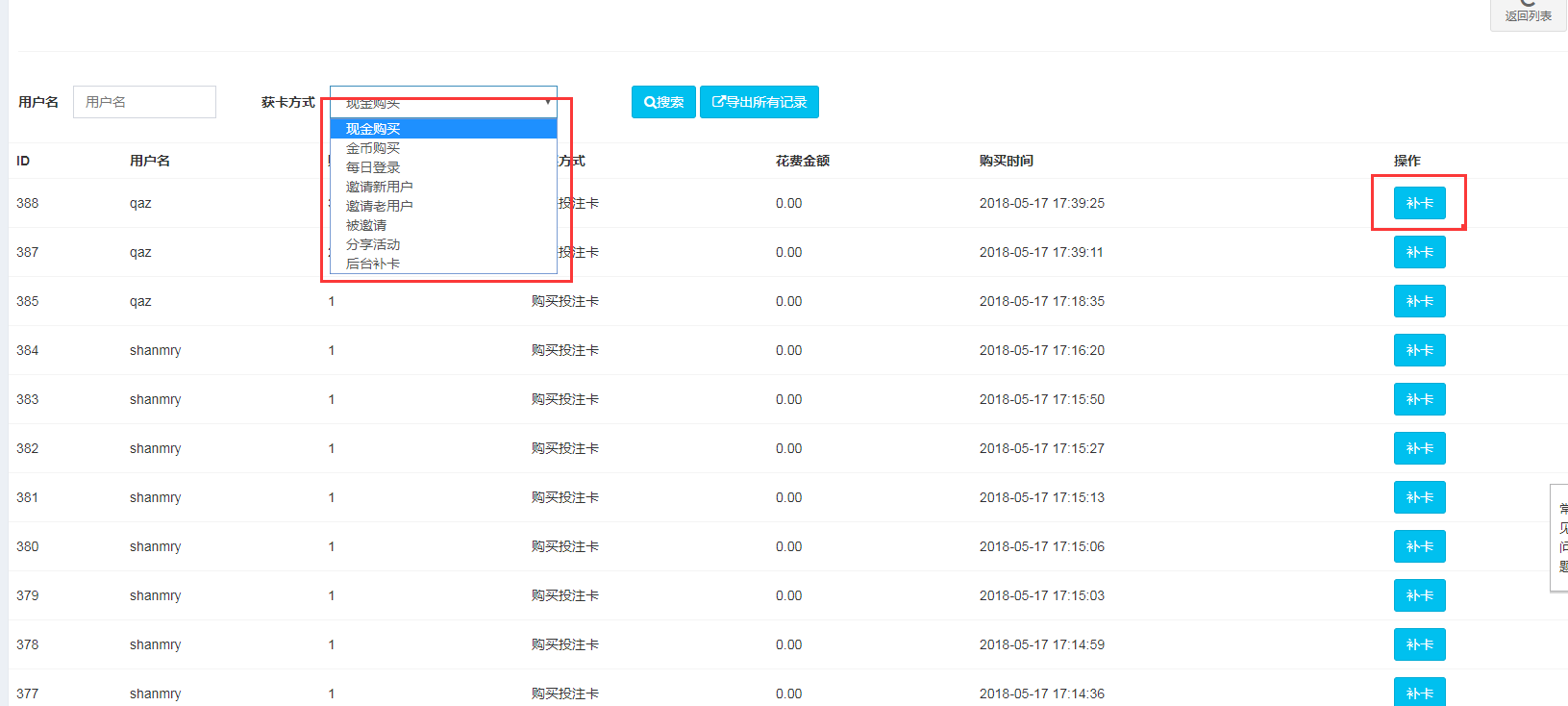Open the 常见问题 side tab
The height and width of the screenshot is (706, 1568).
[1561, 538]
